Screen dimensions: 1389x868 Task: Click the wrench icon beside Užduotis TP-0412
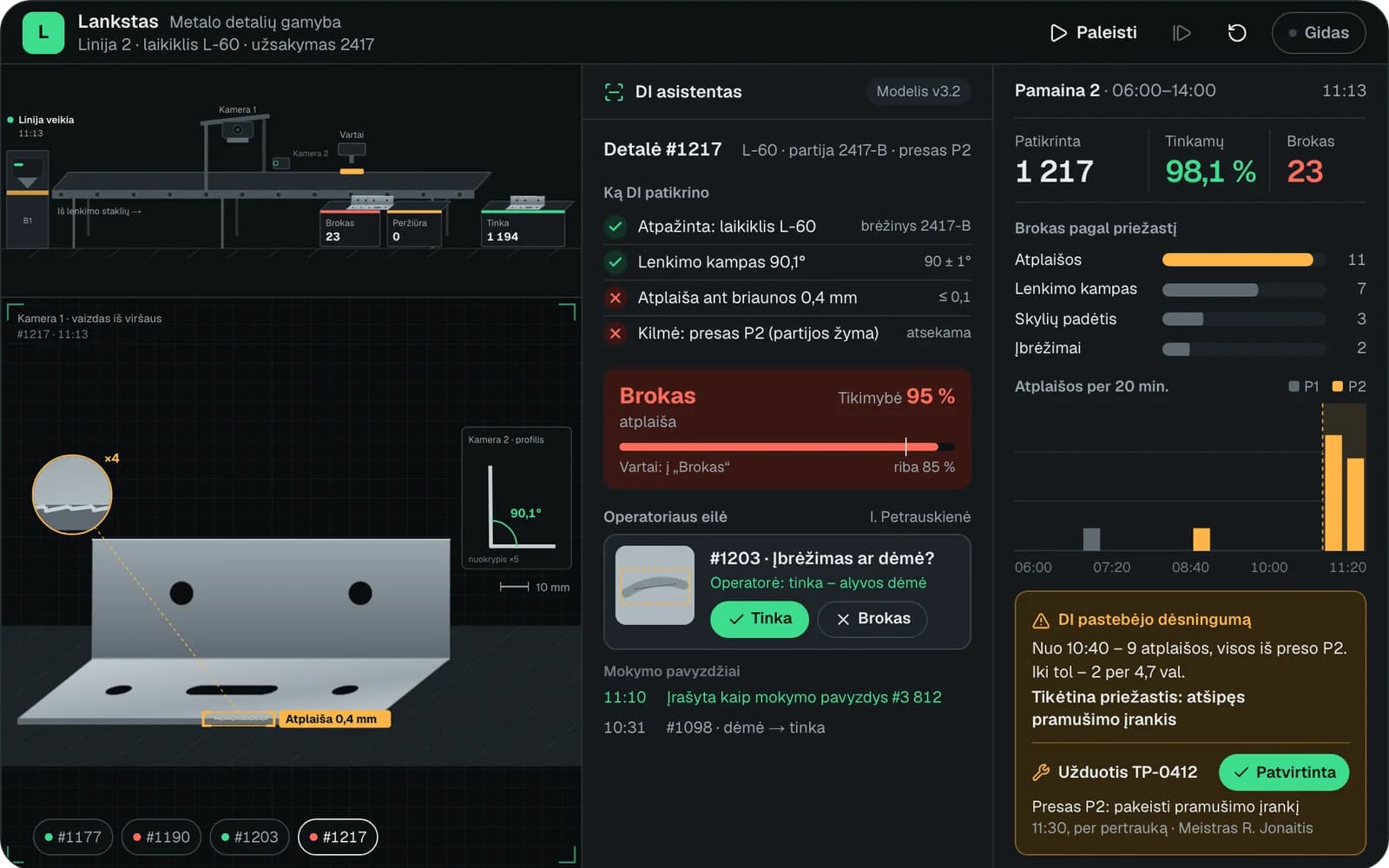click(x=1040, y=773)
